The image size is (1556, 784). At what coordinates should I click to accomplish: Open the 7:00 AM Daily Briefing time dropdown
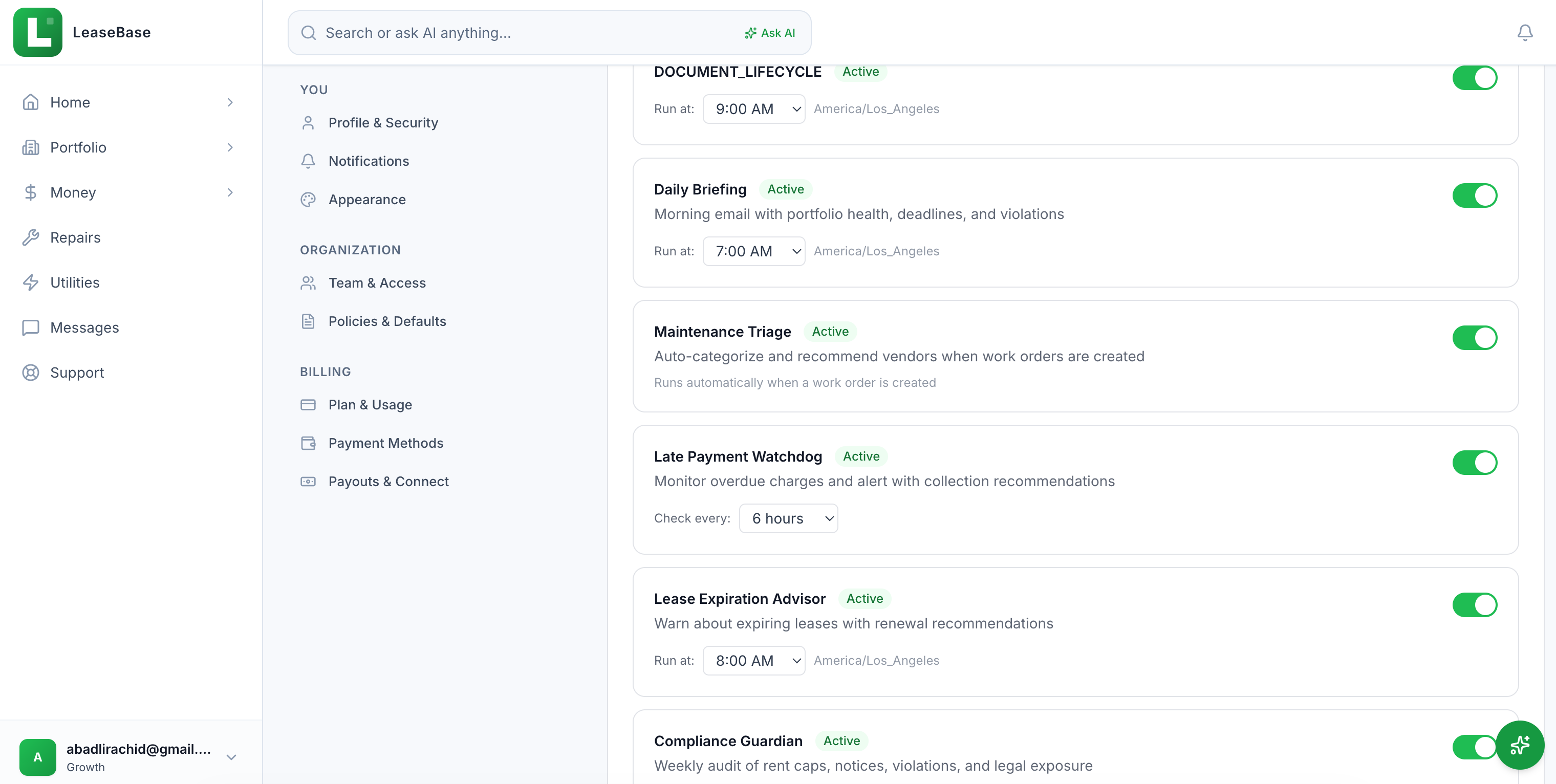(753, 251)
